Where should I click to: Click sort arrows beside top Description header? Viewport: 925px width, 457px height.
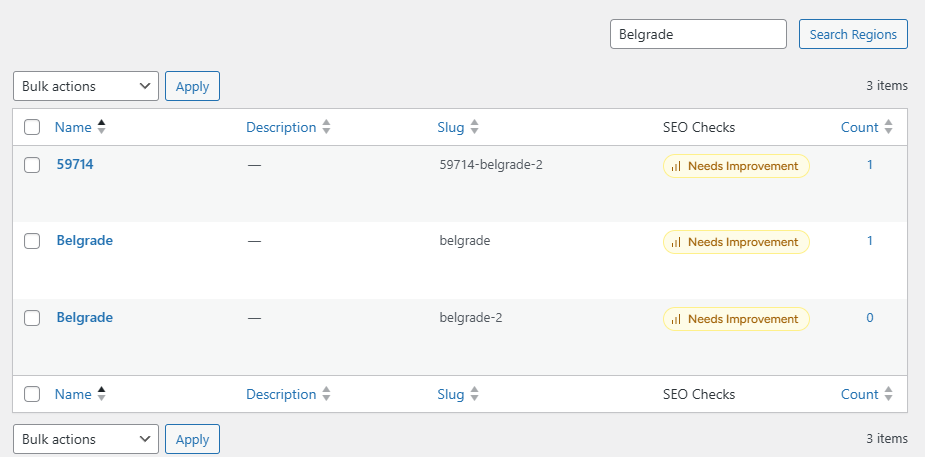click(326, 127)
